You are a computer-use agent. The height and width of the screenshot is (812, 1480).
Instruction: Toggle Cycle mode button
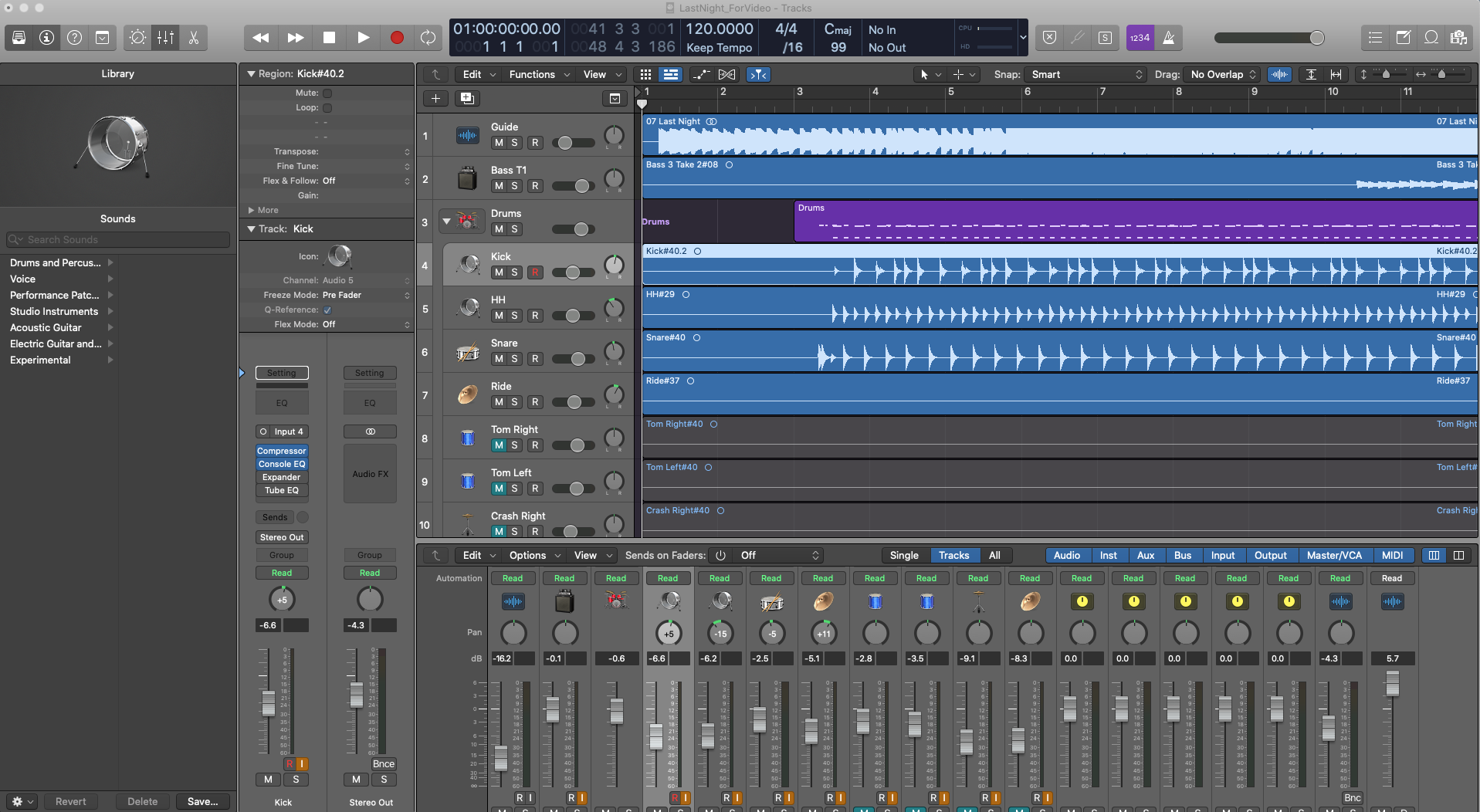tap(428, 37)
